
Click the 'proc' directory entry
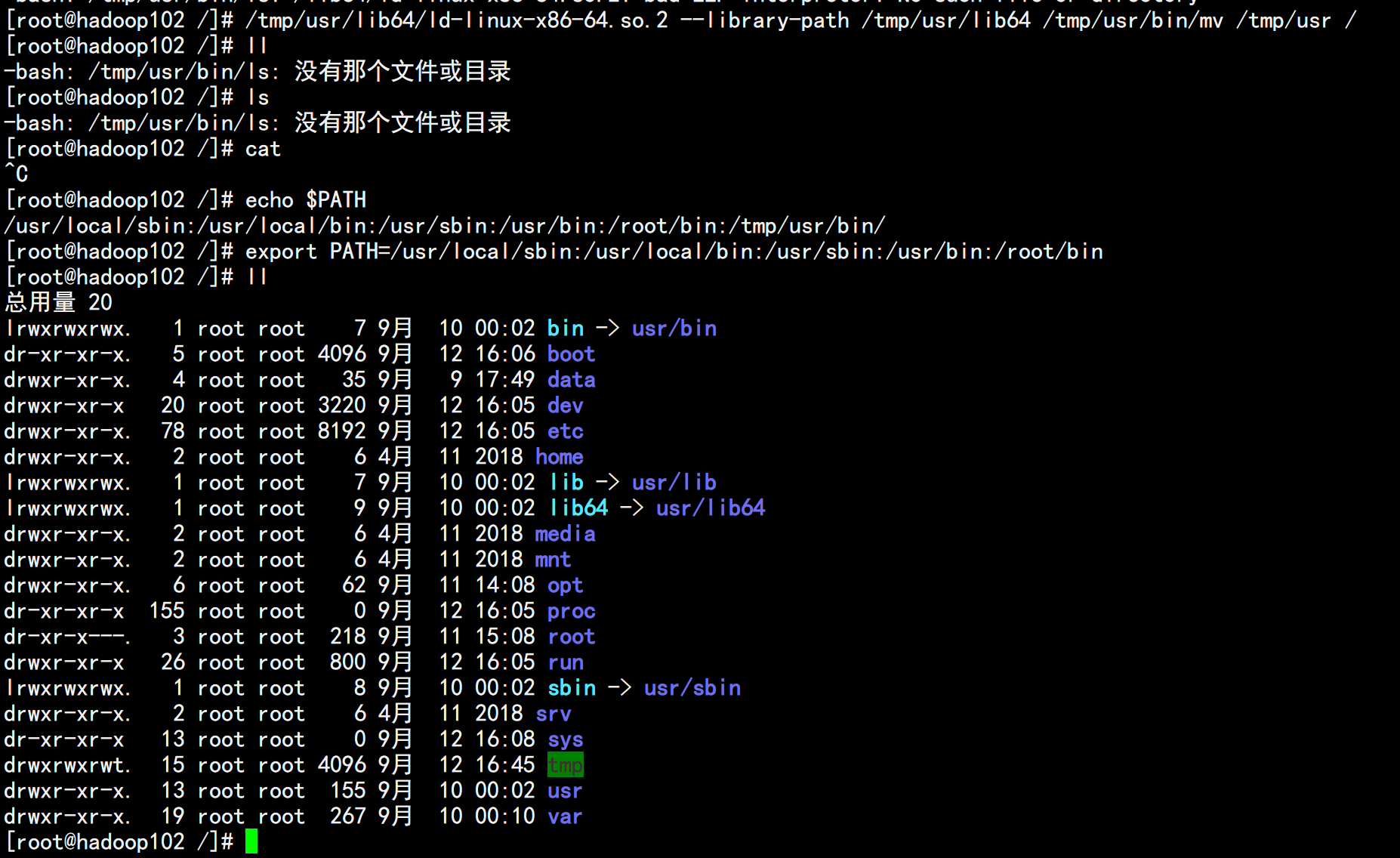tap(572, 611)
